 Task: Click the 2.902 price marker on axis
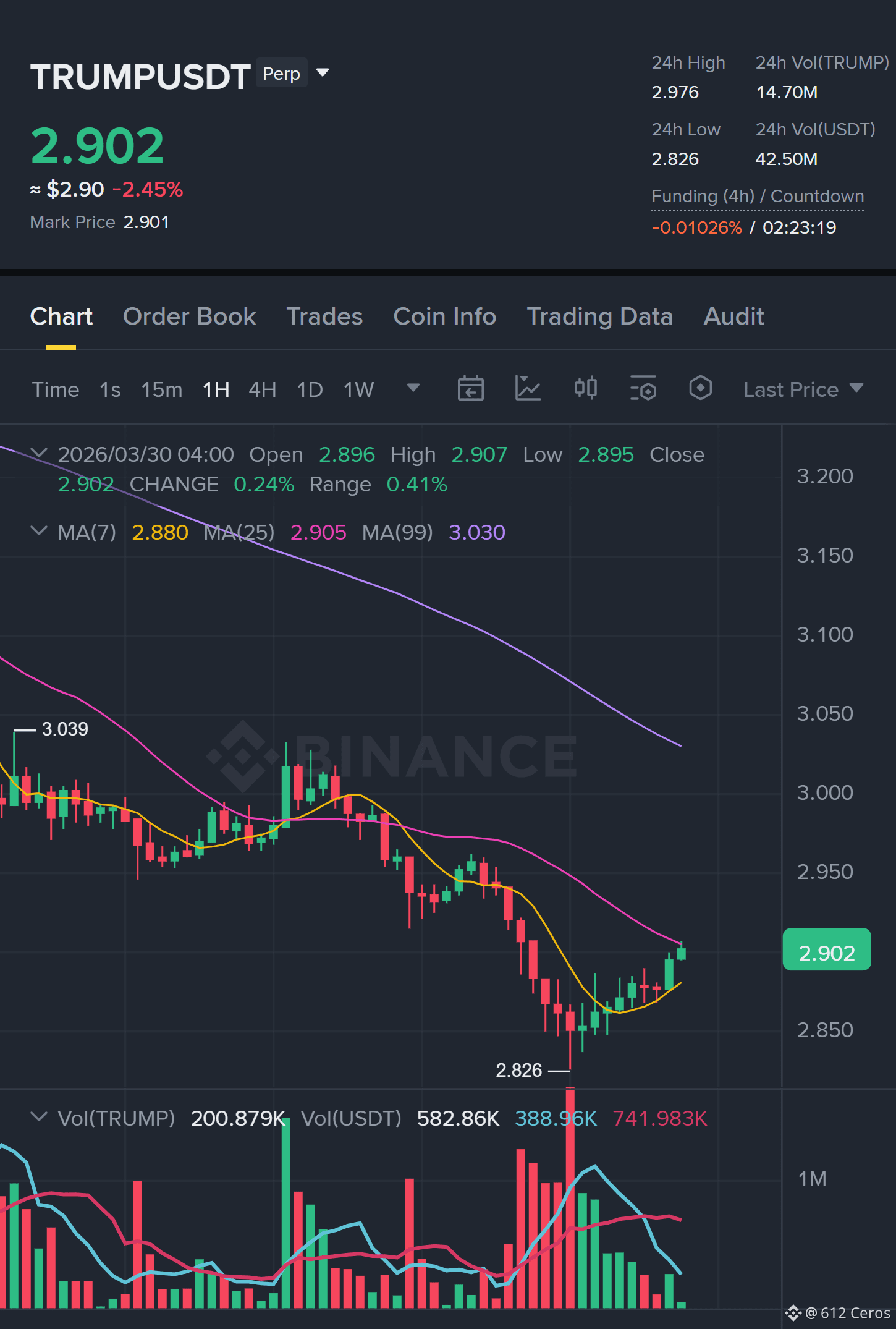click(827, 953)
